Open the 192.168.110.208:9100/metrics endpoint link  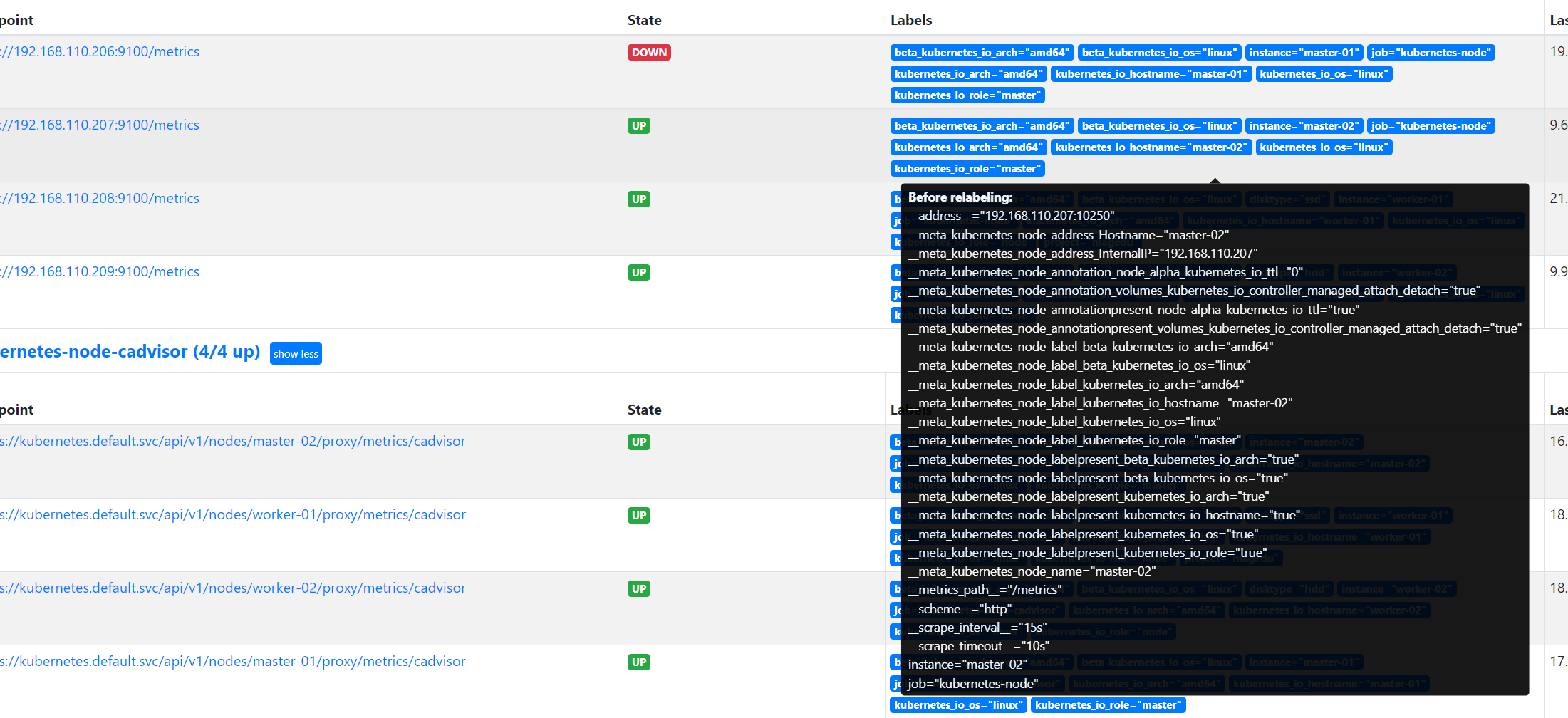100,199
